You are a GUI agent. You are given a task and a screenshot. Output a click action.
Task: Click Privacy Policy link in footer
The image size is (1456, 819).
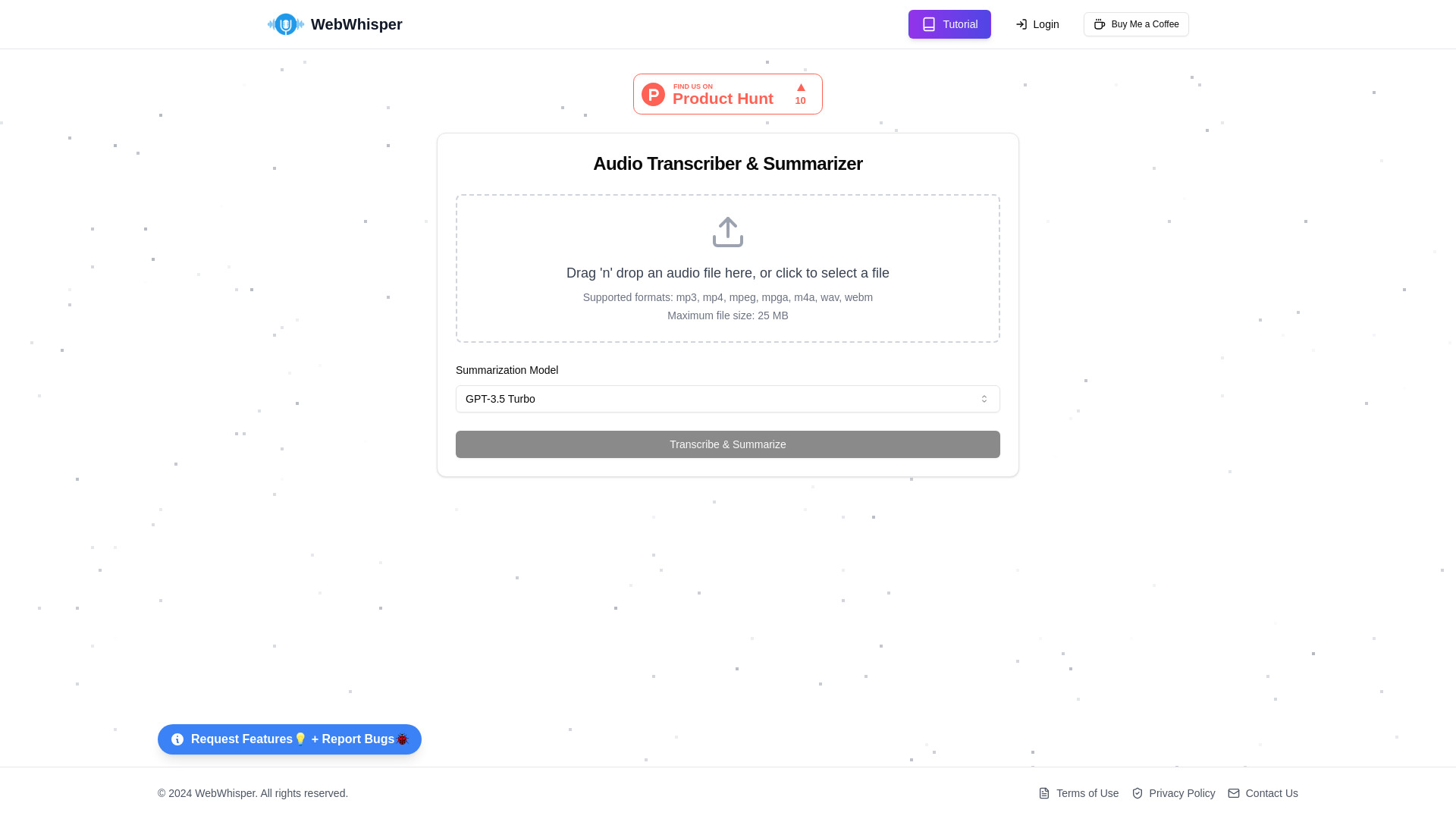[x=1182, y=793]
